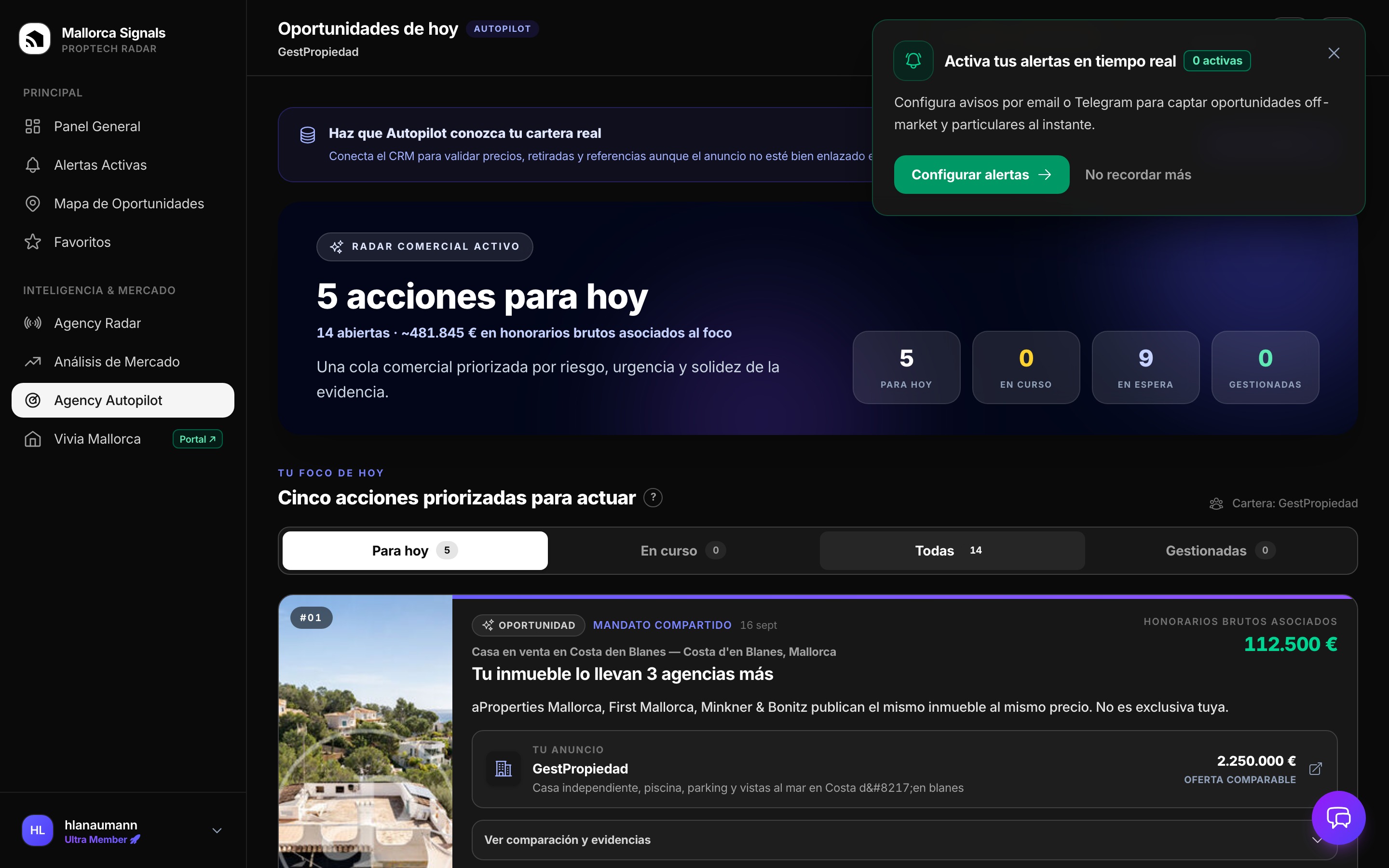This screenshot has width=1389, height=868.
Task: Close the real-time alerts popup
Action: [x=1334, y=54]
